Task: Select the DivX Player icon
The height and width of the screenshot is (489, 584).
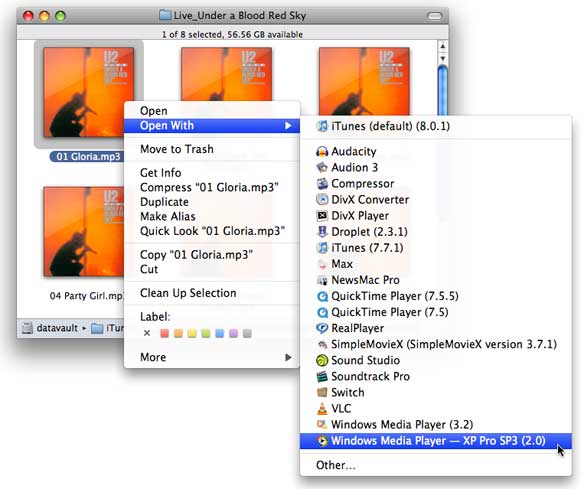Action: point(322,216)
